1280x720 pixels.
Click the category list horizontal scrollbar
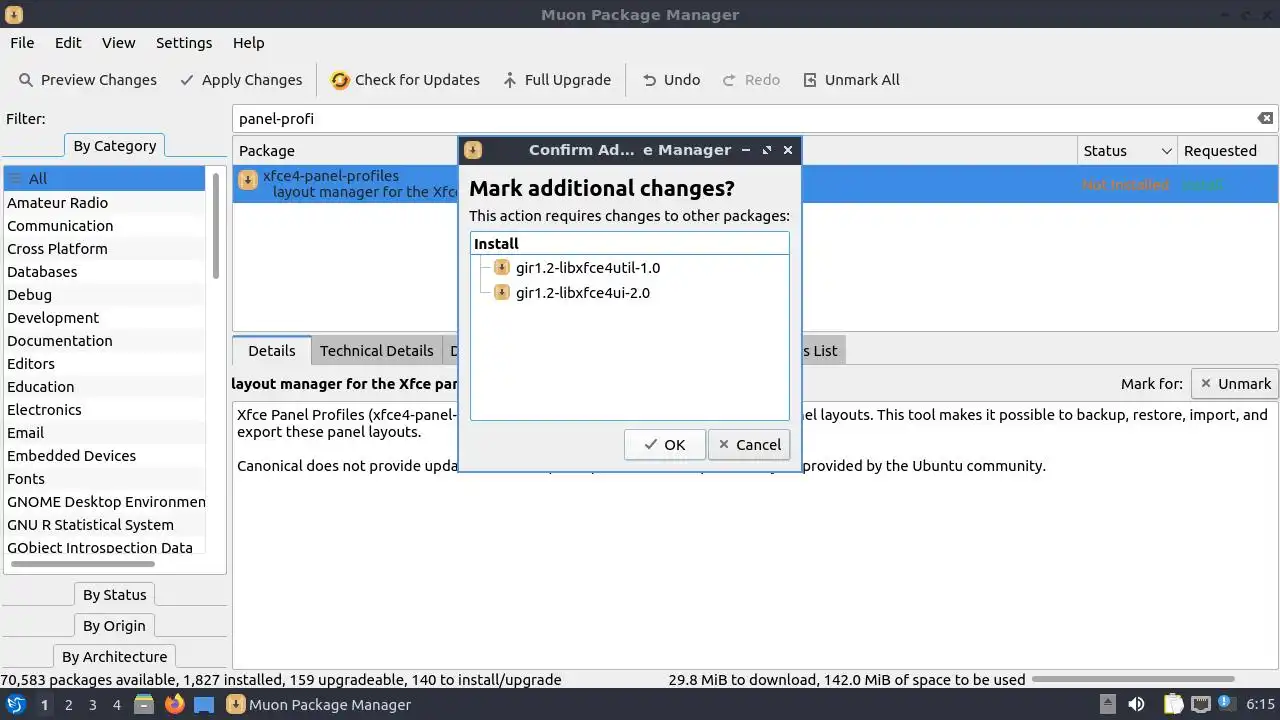82,563
